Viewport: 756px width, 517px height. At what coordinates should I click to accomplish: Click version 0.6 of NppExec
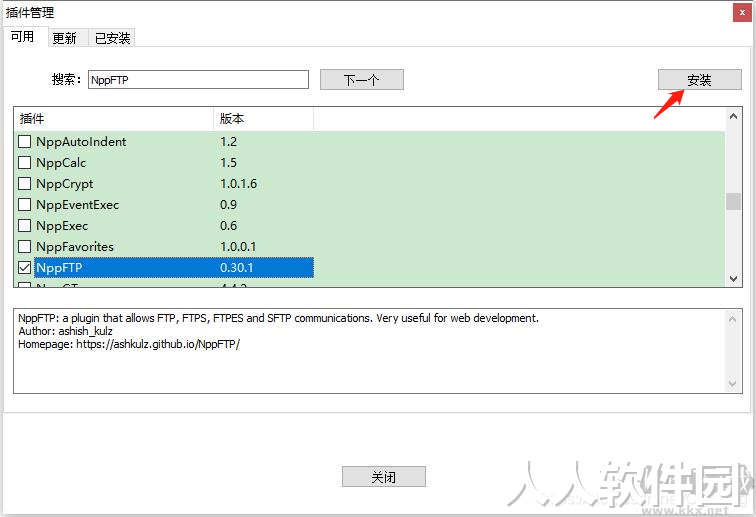point(229,226)
